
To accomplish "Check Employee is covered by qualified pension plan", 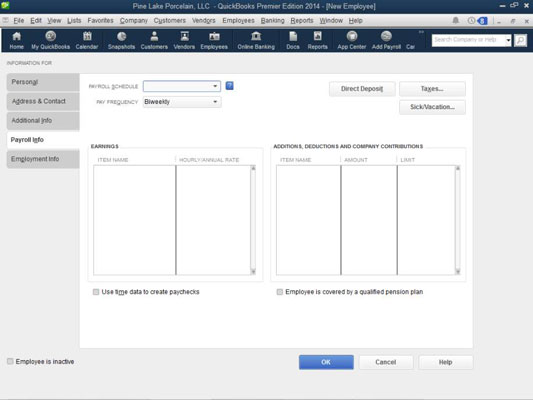I will pos(279,292).
